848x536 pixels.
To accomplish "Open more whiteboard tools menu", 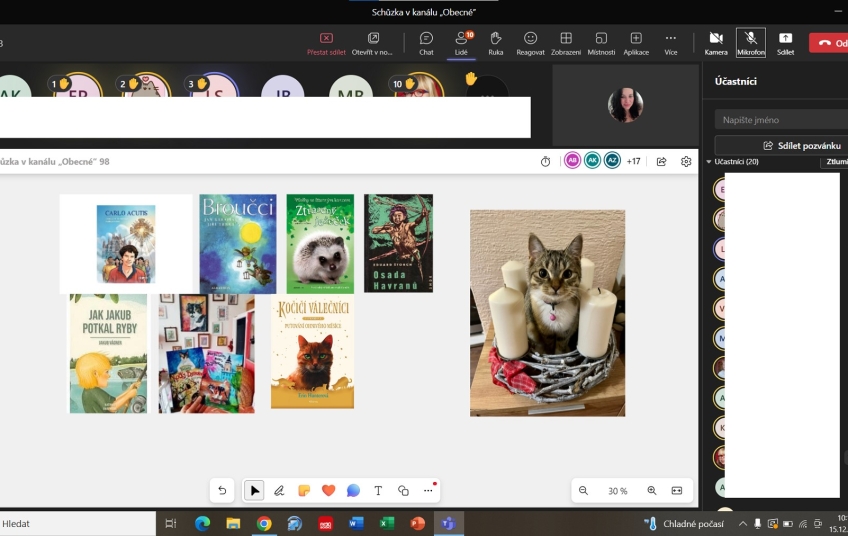I will [x=428, y=491].
